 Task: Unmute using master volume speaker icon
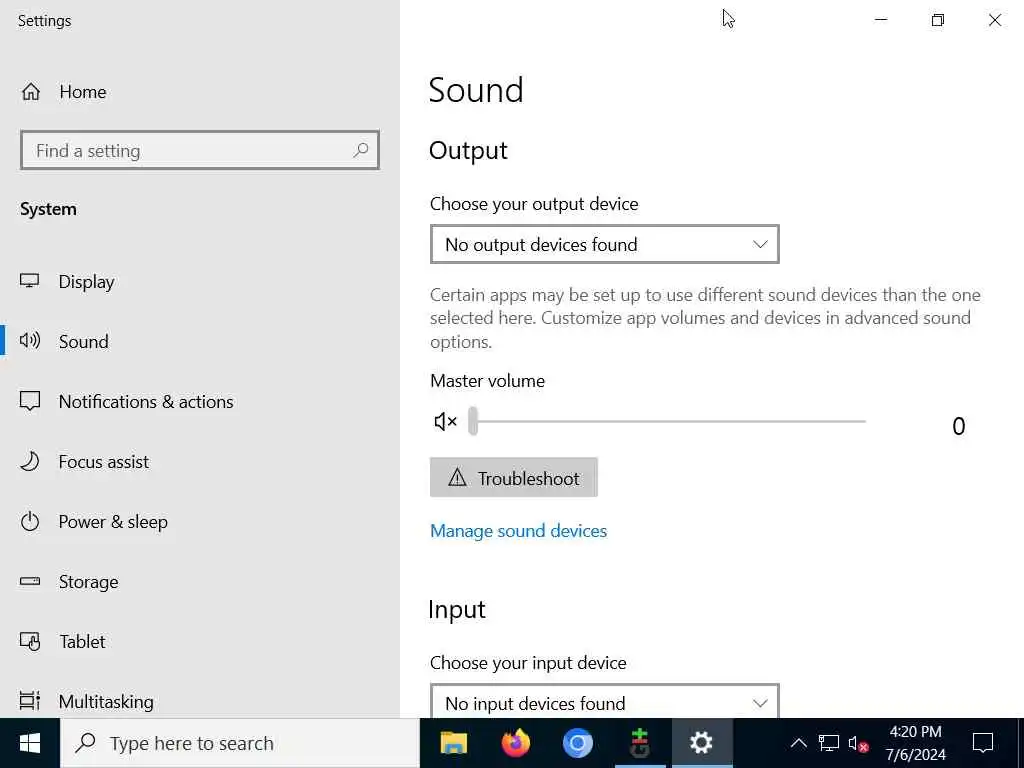(x=445, y=422)
